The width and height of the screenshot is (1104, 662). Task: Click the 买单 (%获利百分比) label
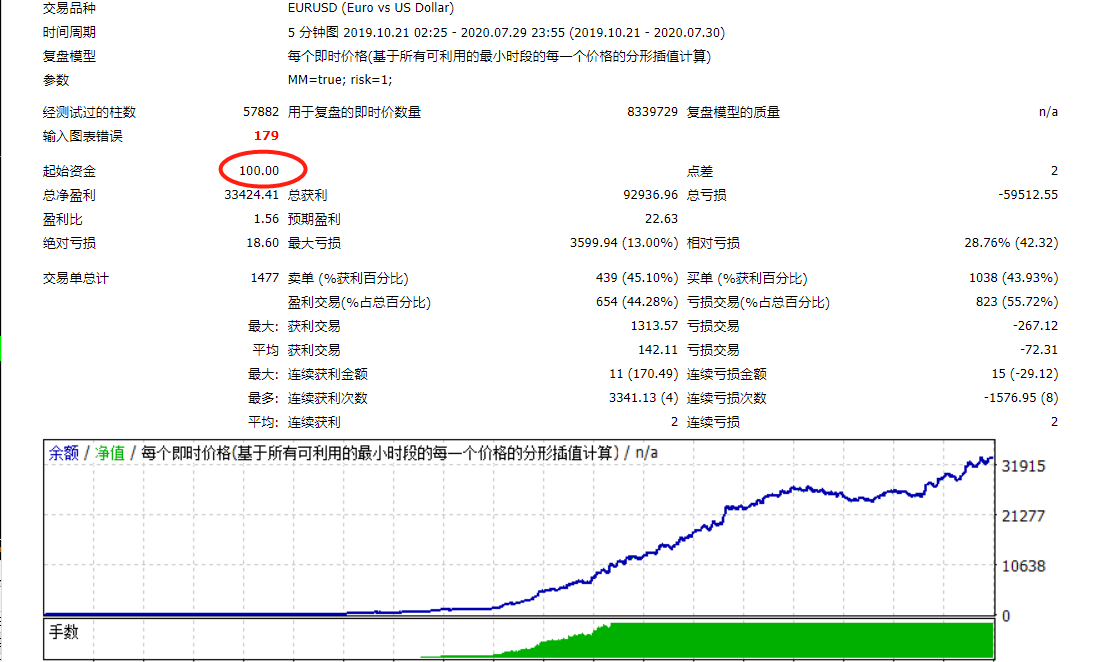747,278
